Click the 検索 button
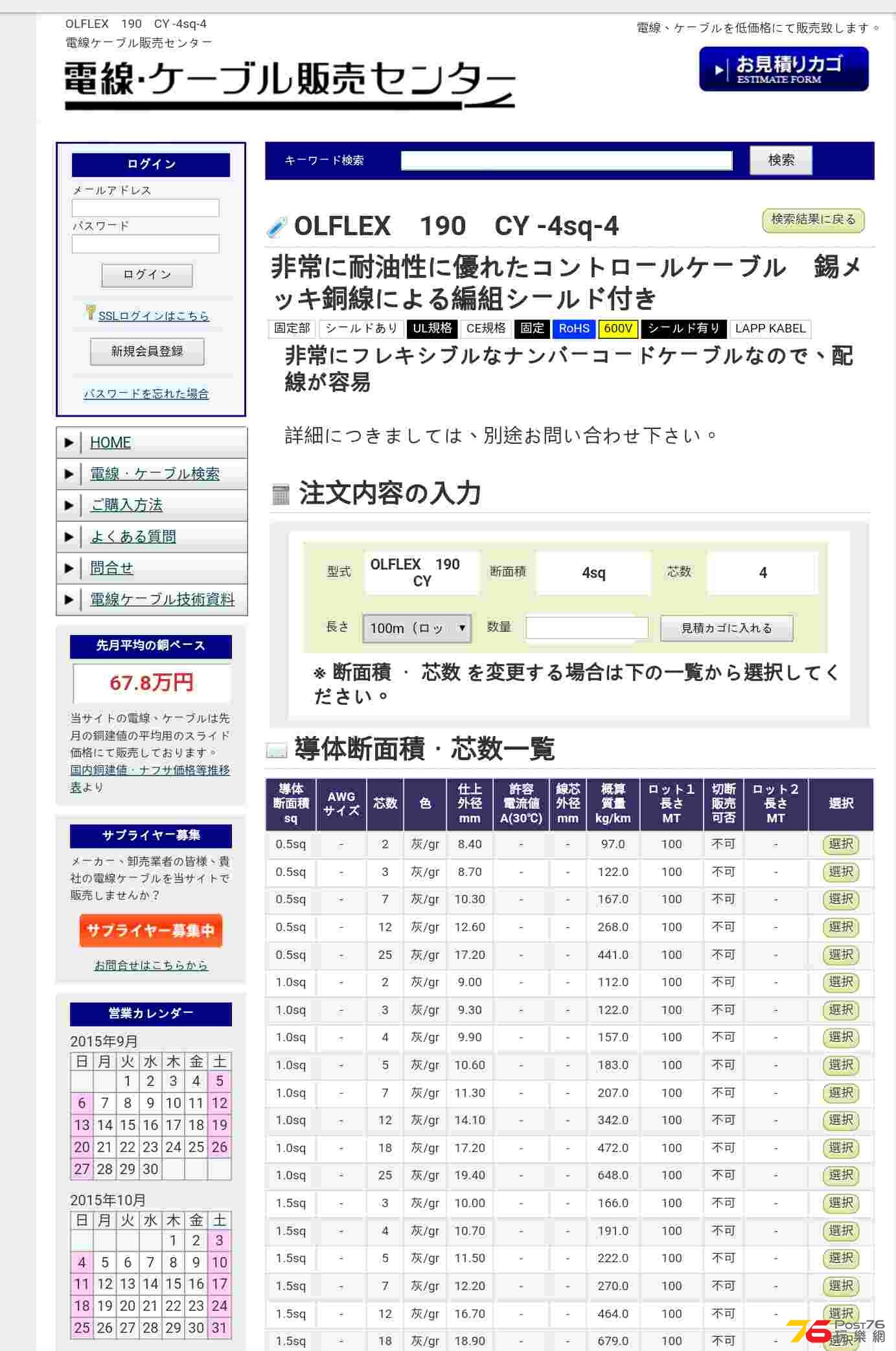The height and width of the screenshot is (1351, 896). pos(781,160)
